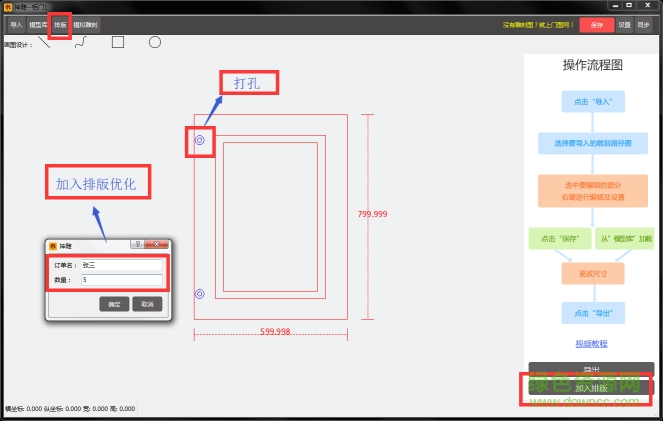Viewport: 663px width, 421px height.
Task: Select the rectangle drawing tool
Action: coord(118,42)
